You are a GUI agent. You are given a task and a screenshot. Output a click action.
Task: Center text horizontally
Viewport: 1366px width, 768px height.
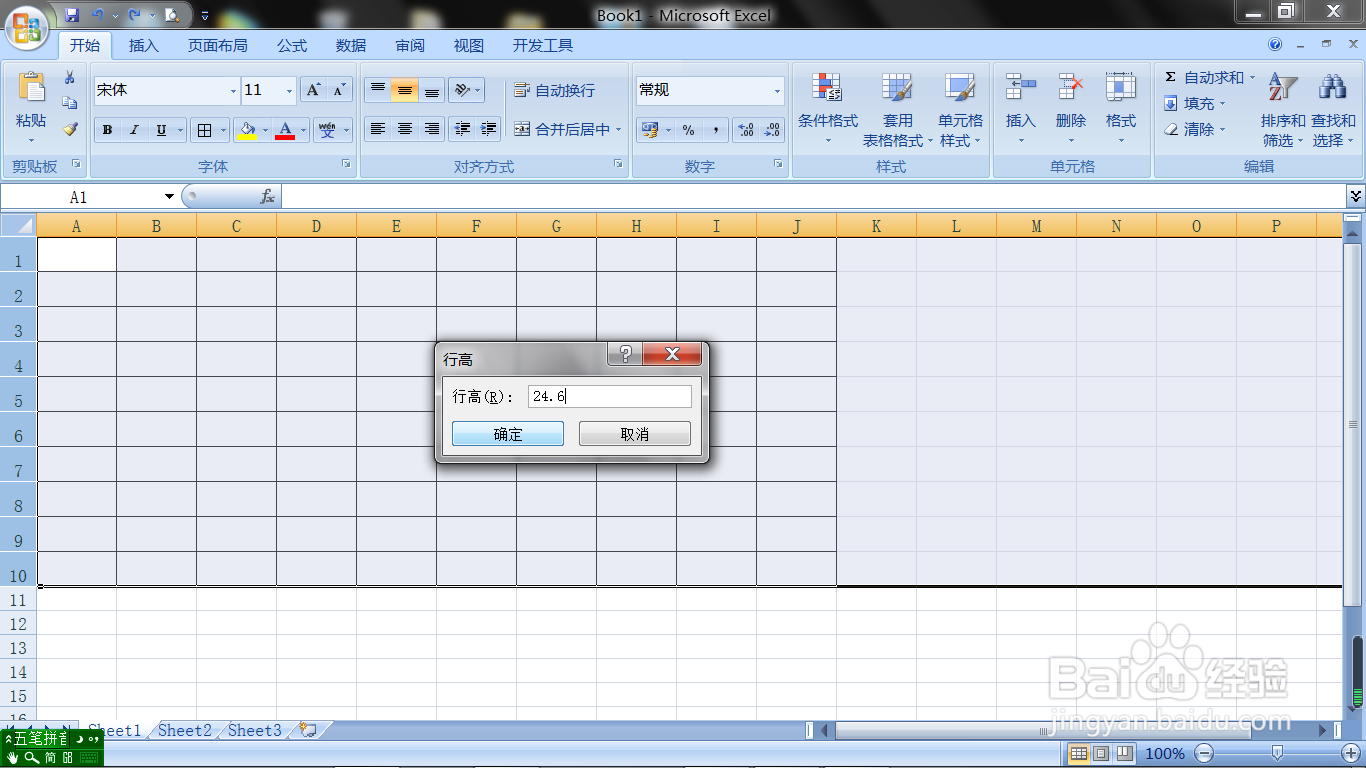405,129
